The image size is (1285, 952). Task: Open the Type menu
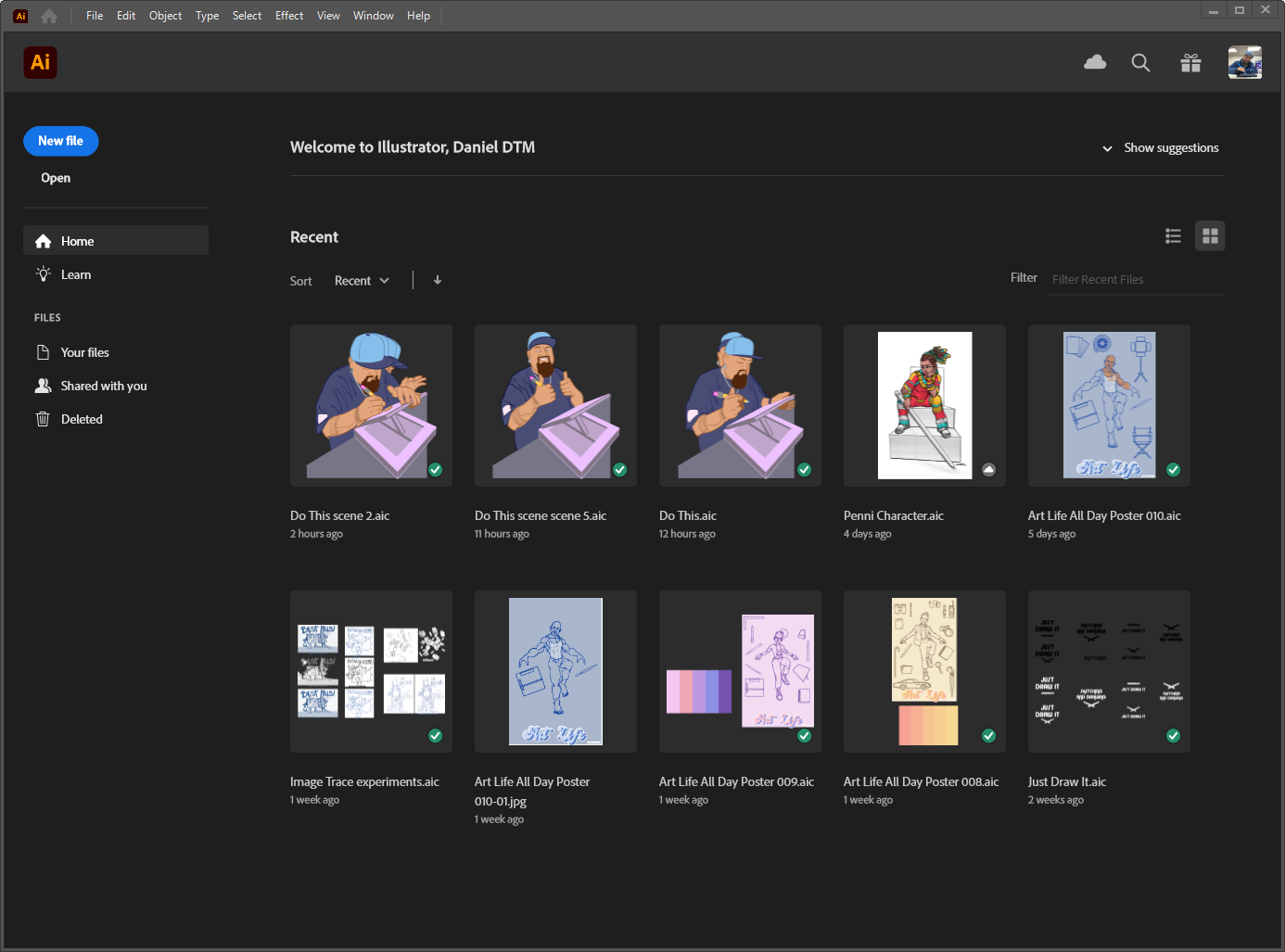pos(207,16)
